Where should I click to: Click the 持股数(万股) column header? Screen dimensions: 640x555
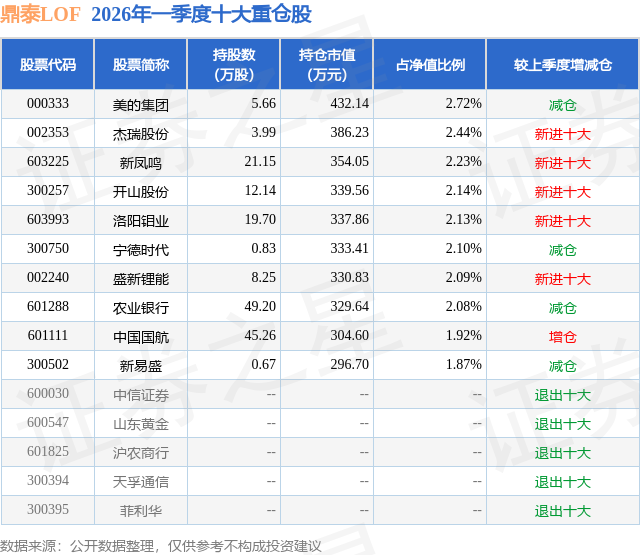(x=234, y=64)
